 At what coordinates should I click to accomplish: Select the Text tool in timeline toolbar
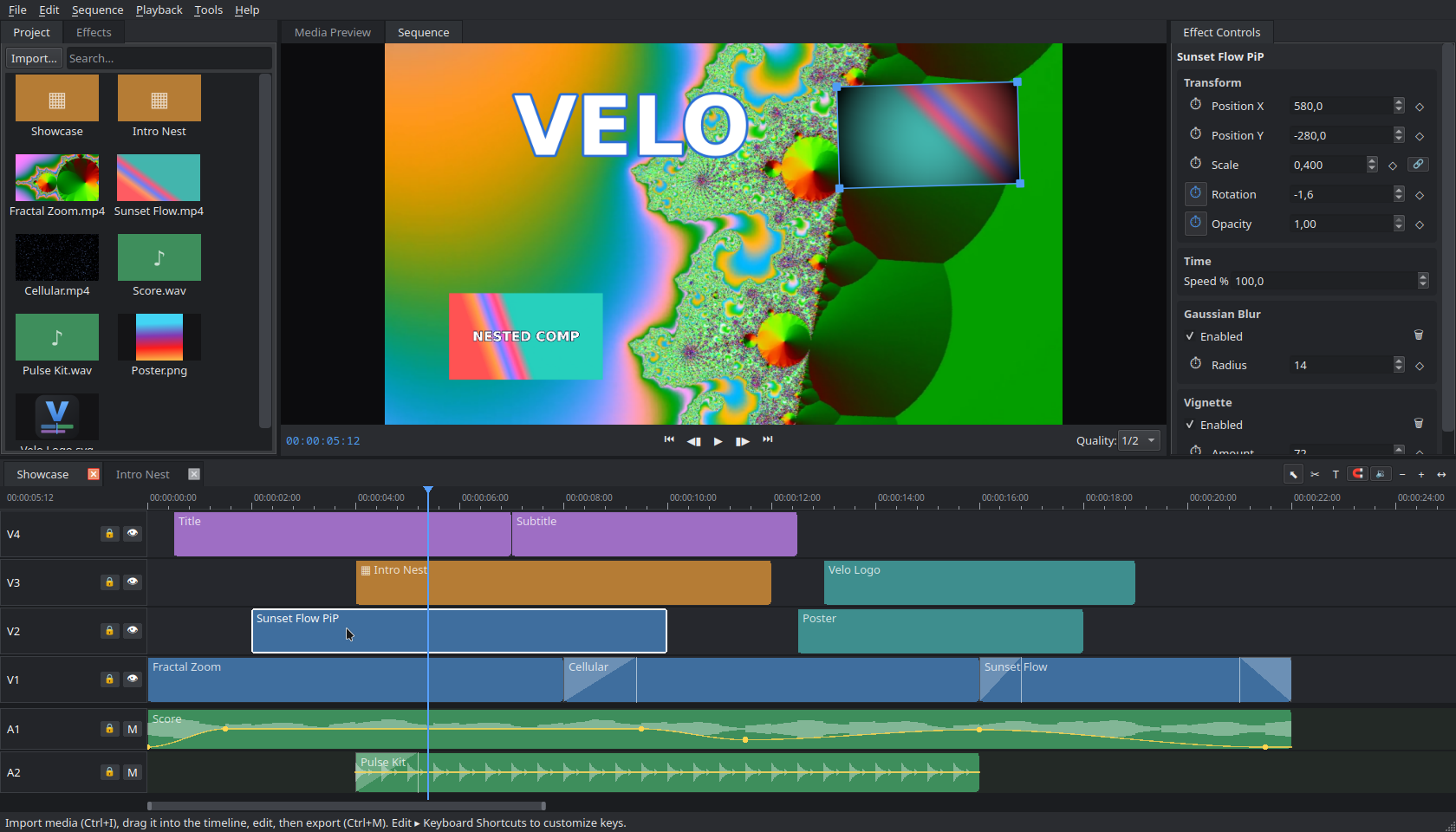pyautogui.click(x=1336, y=474)
